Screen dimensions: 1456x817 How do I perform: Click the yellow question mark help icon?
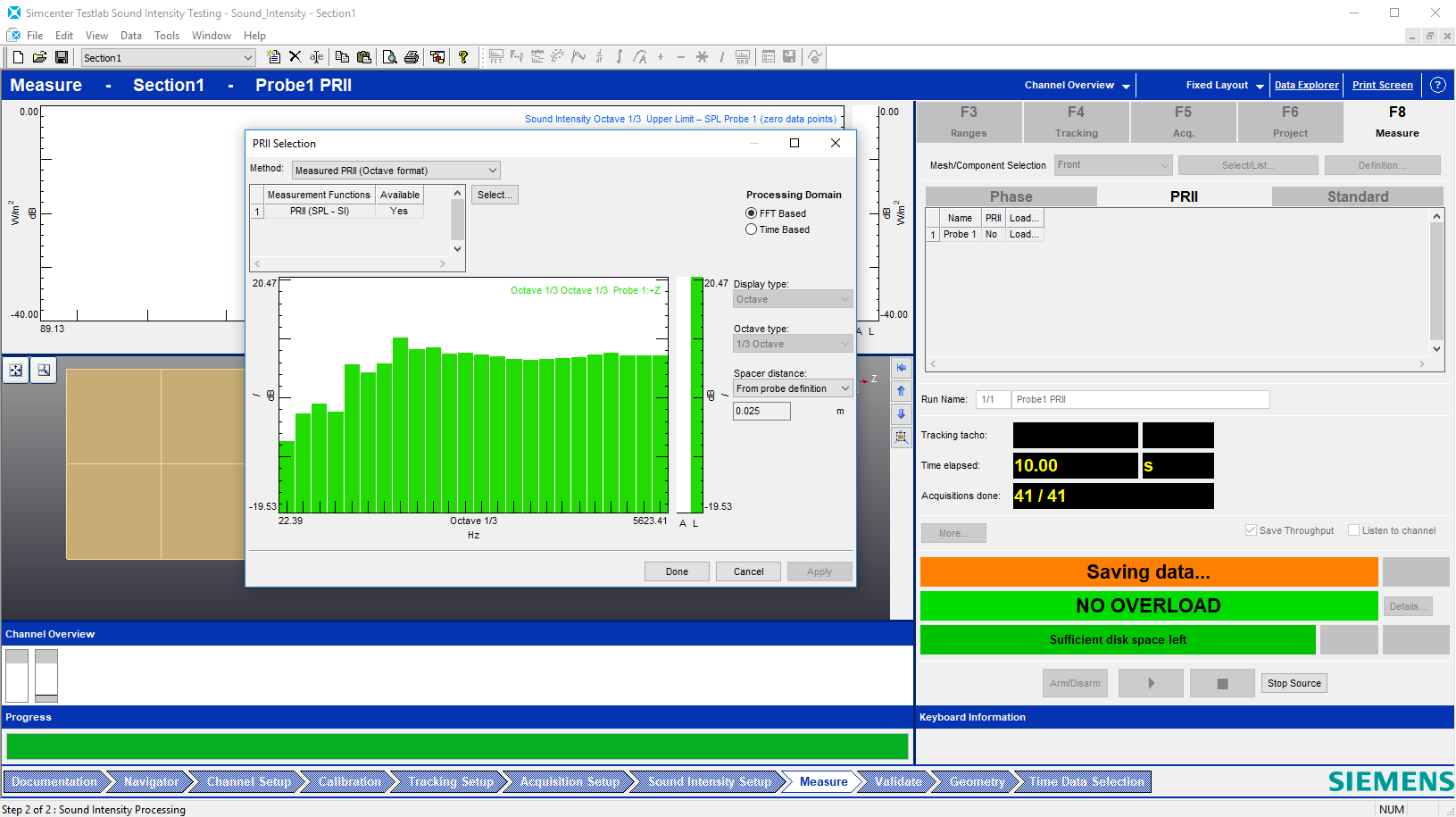(x=463, y=57)
